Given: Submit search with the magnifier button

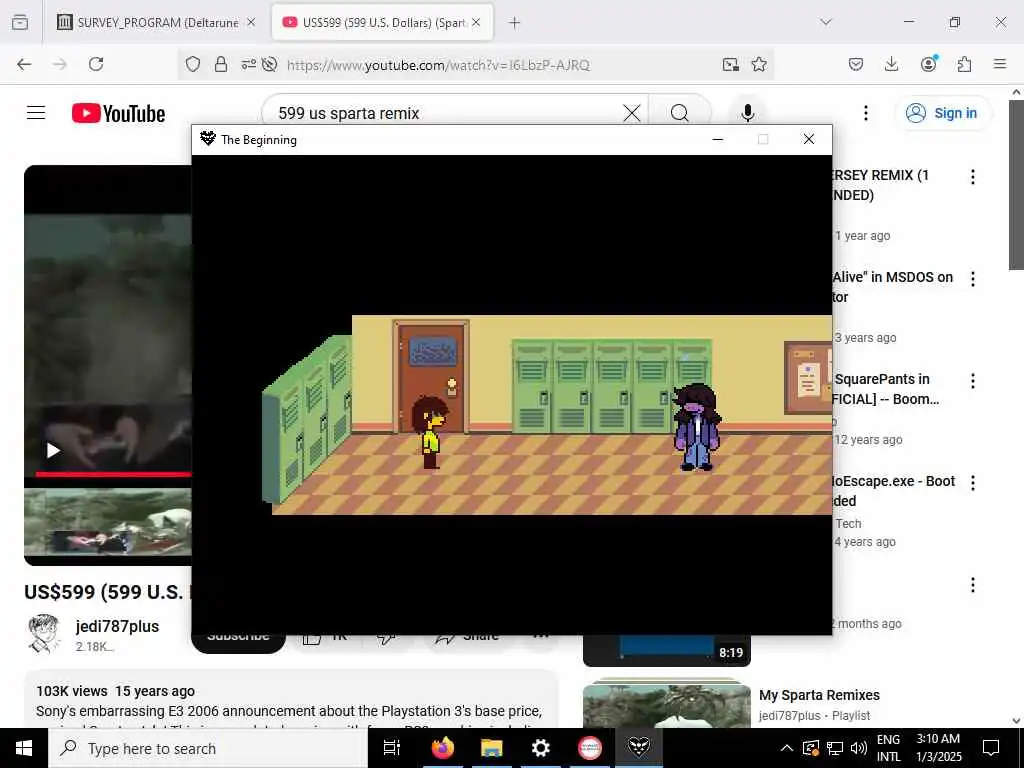Looking at the screenshot, I should (x=680, y=114).
